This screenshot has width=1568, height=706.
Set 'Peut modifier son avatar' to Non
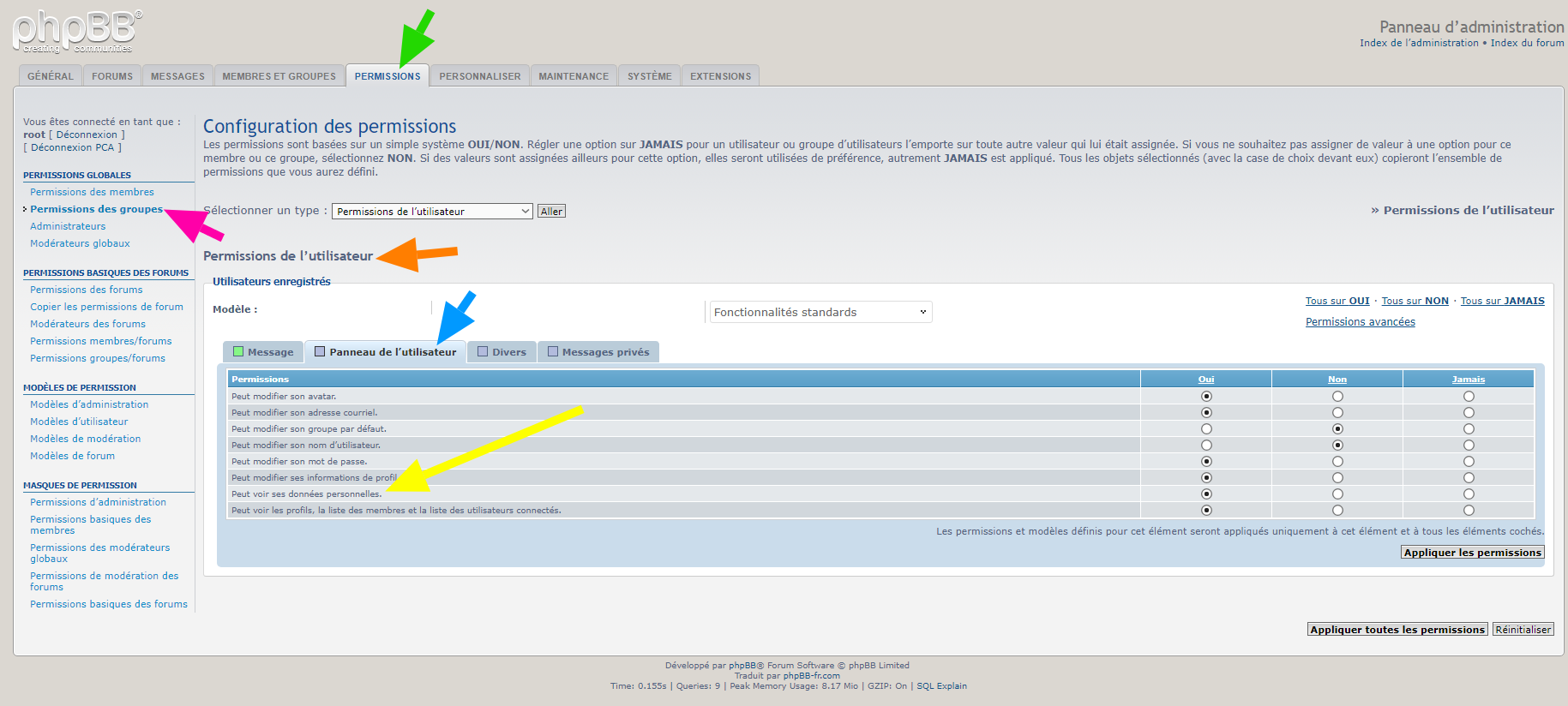click(1337, 397)
